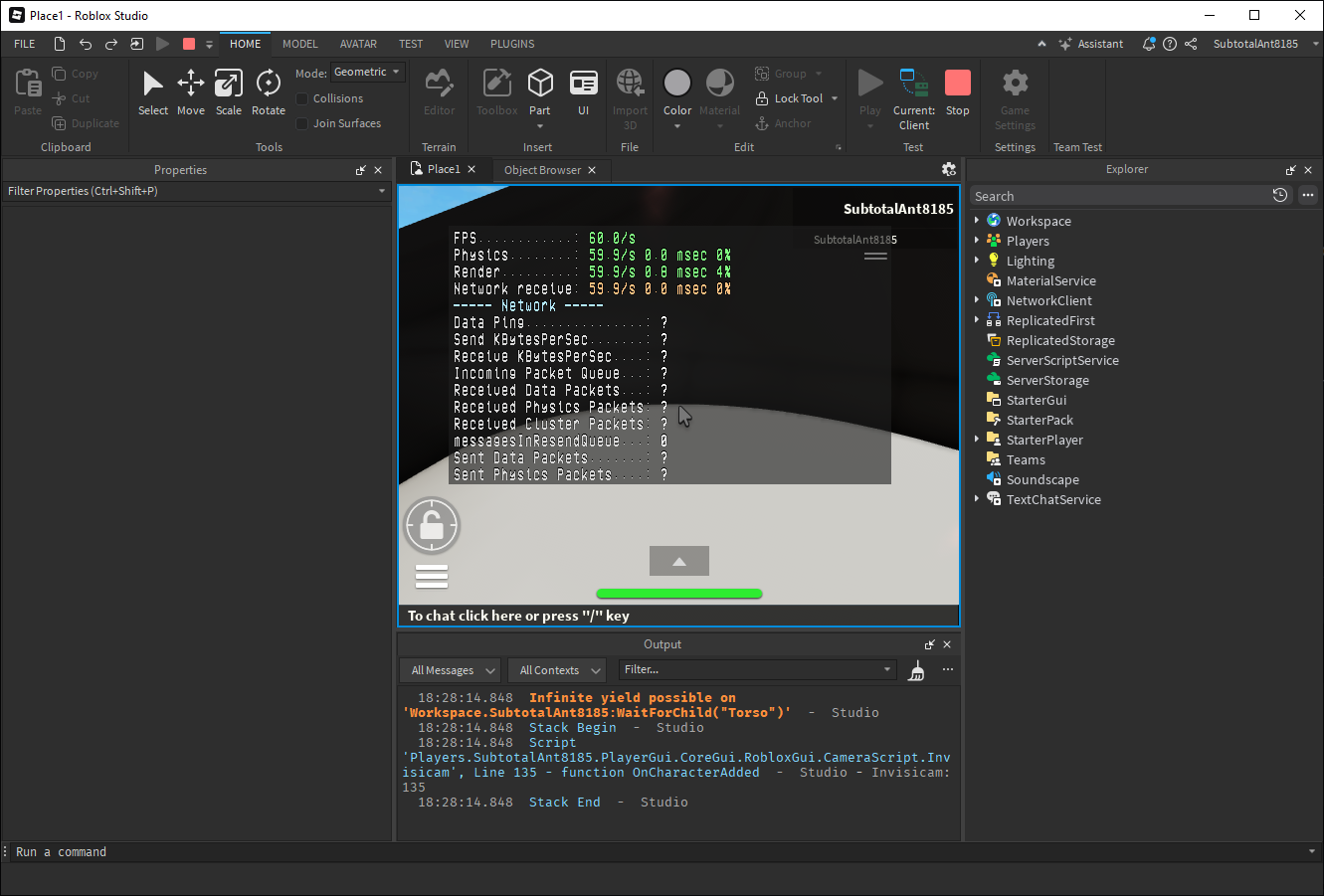This screenshot has width=1324, height=896.
Task: Click the in-game mouse lock icon
Action: coord(432,525)
